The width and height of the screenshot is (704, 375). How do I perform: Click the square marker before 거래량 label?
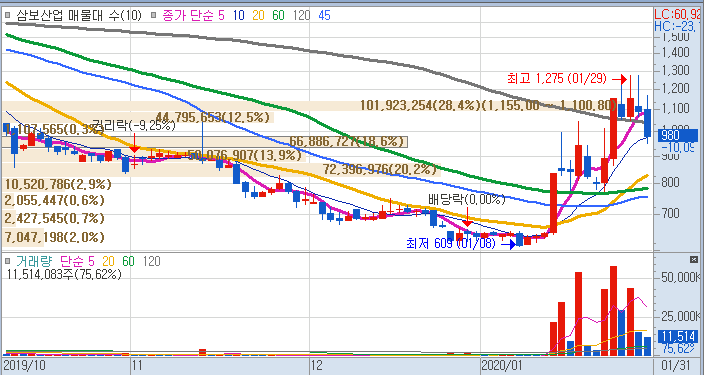[x=8, y=261]
